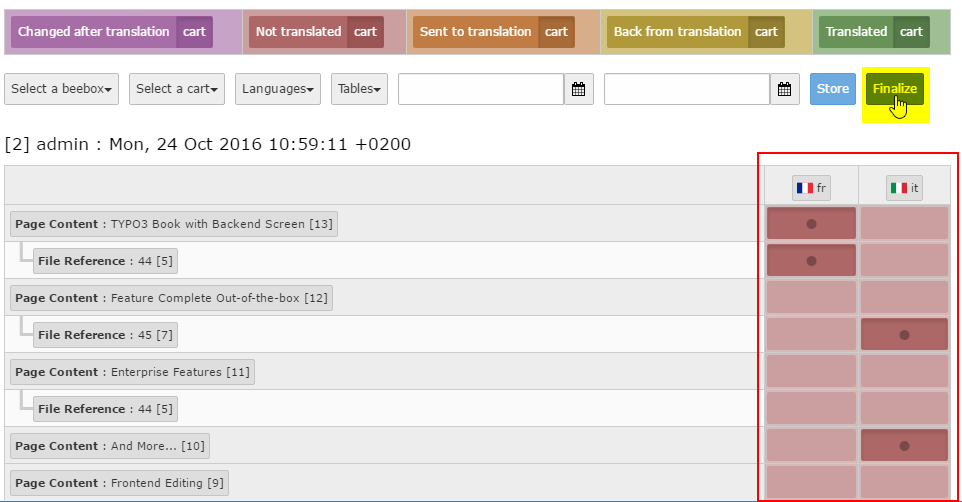
Task: Open the Languages dropdown
Action: click(278, 89)
